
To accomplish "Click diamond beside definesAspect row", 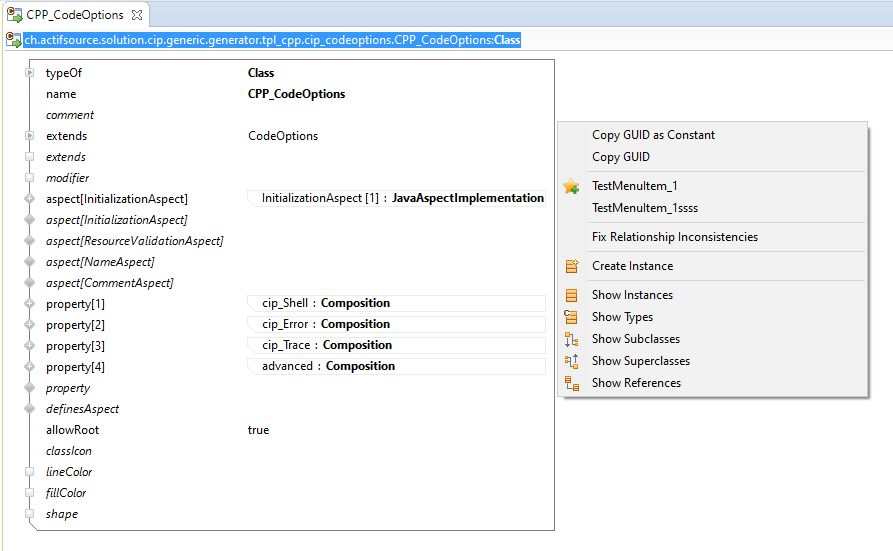I will click(x=30, y=409).
